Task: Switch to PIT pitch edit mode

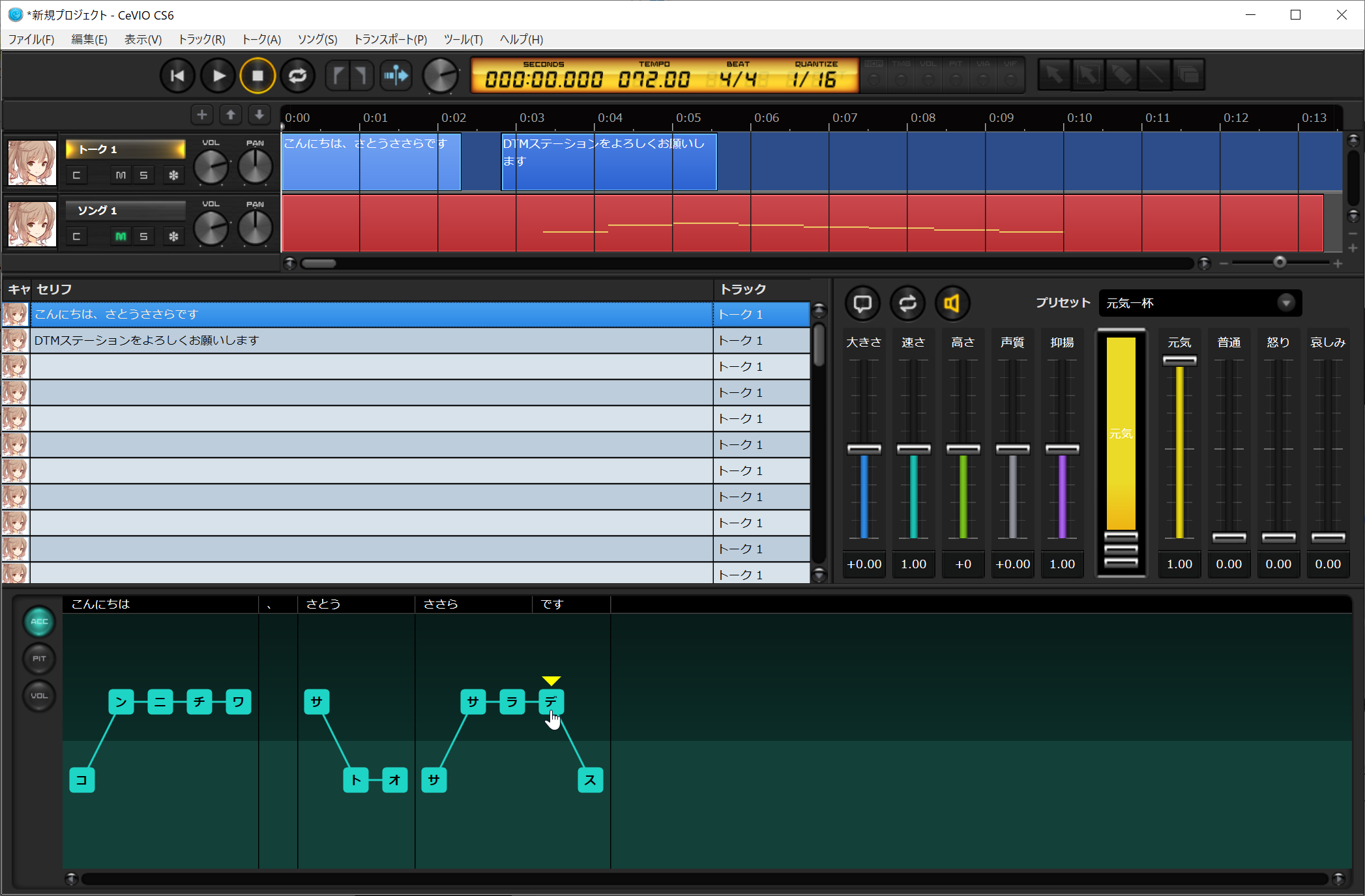Action: (x=39, y=659)
